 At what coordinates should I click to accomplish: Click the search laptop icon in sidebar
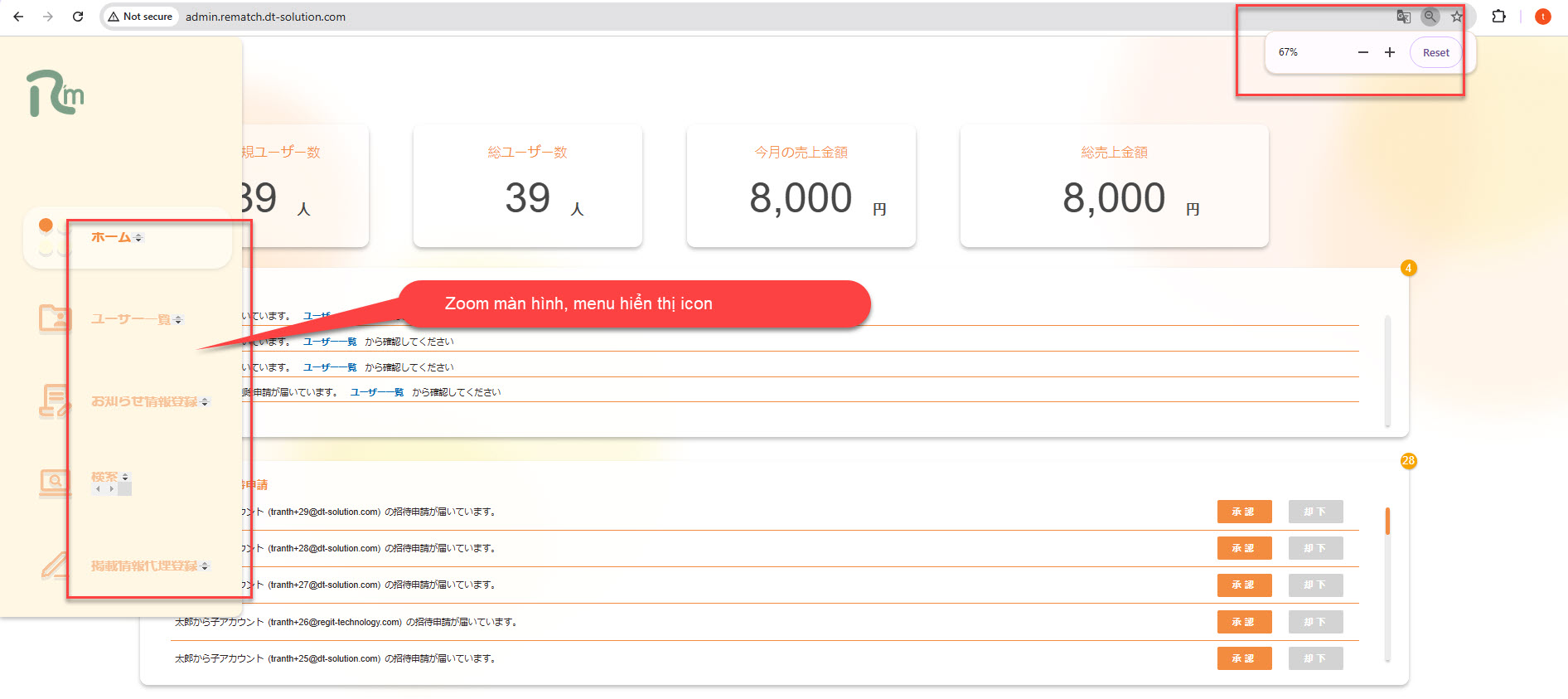coord(55,482)
